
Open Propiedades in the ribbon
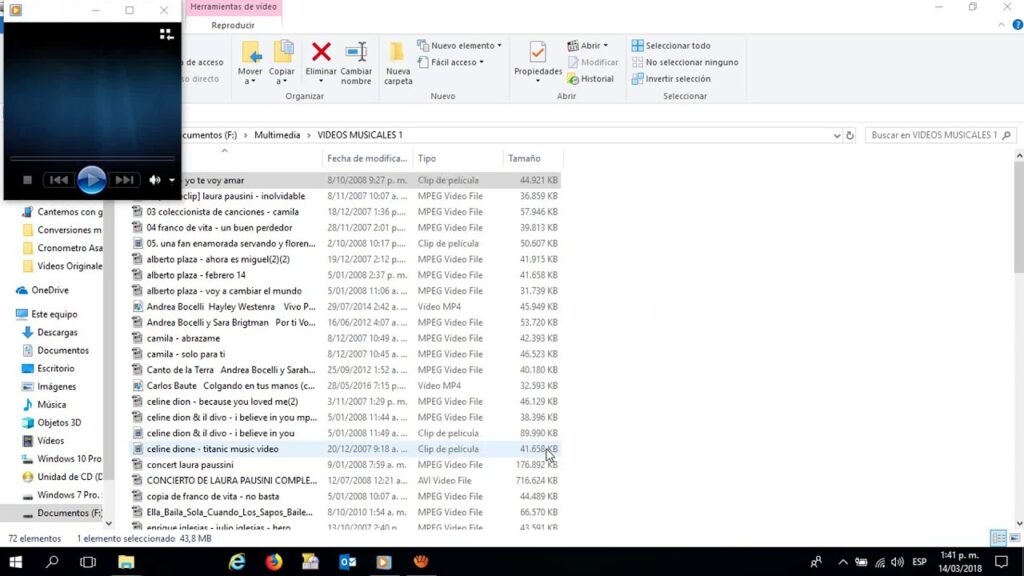537,53
